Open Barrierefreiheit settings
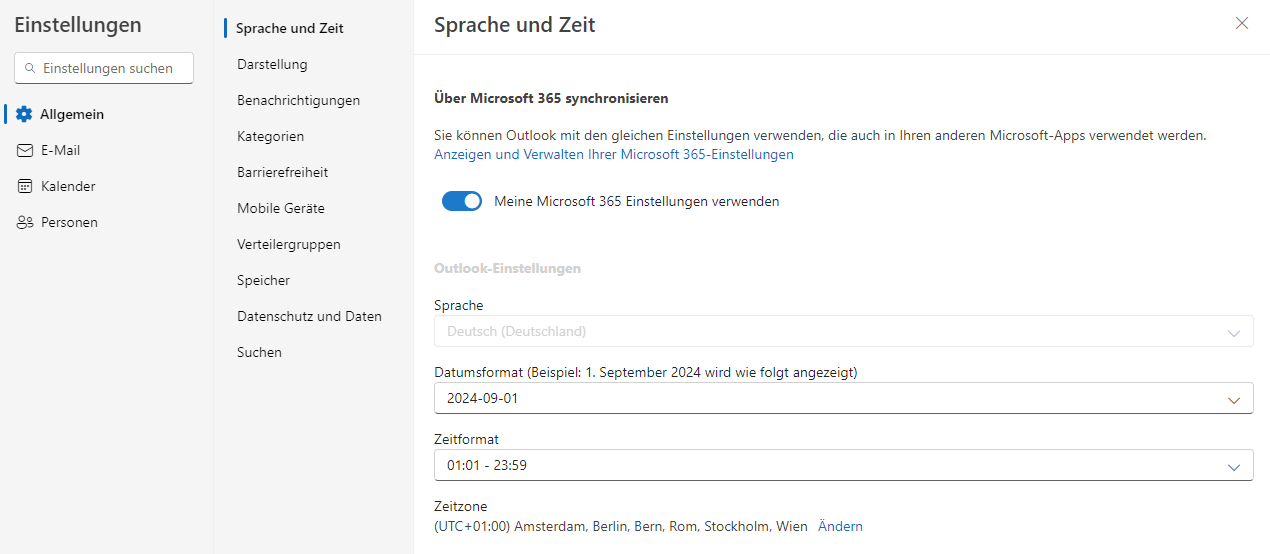Image resolution: width=1270 pixels, height=554 pixels. tap(282, 172)
